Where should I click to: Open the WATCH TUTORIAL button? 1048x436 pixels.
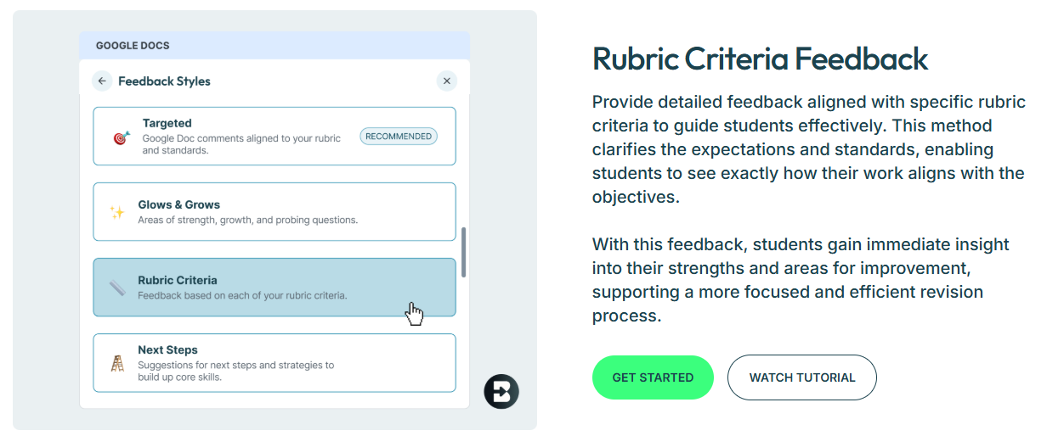pos(802,378)
